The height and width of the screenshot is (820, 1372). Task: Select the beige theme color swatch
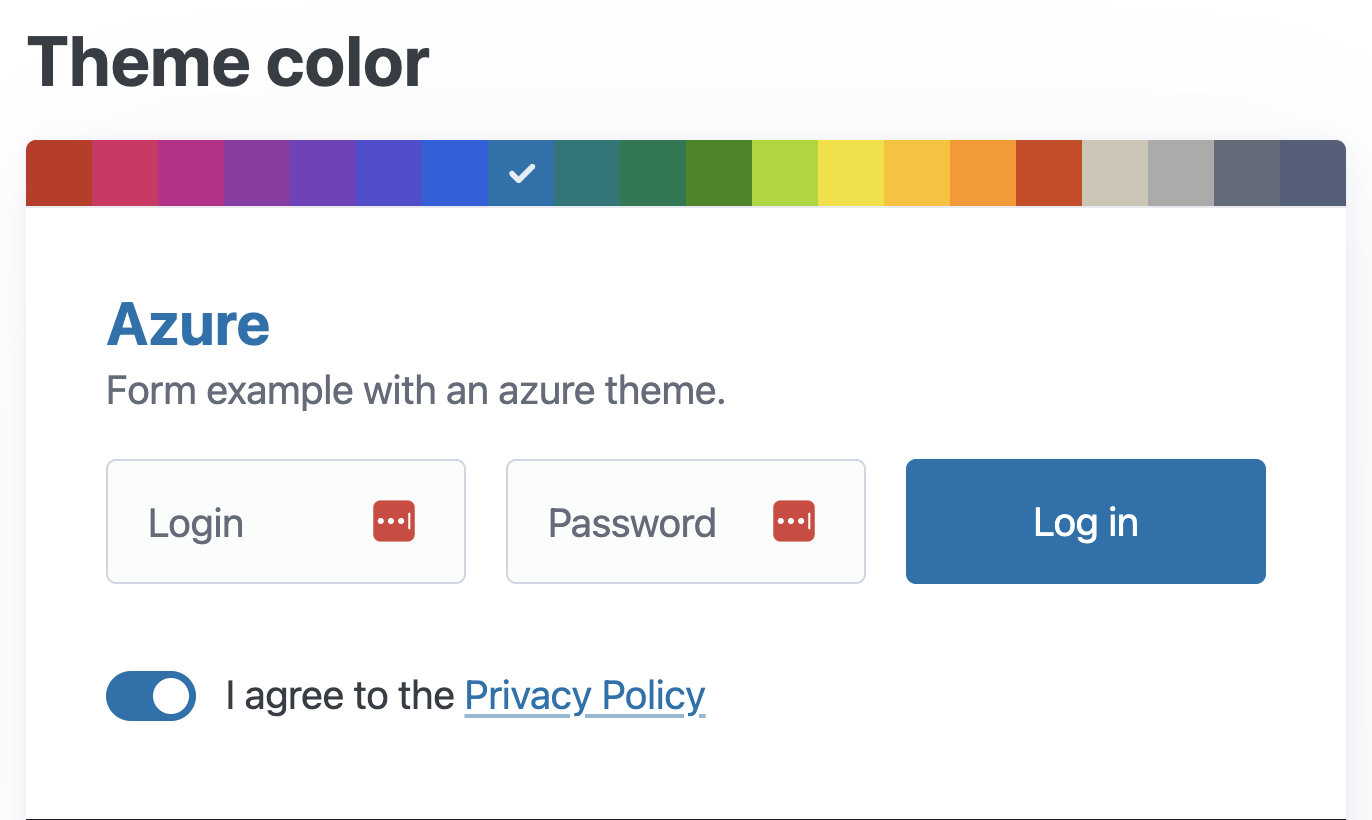(1114, 173)
